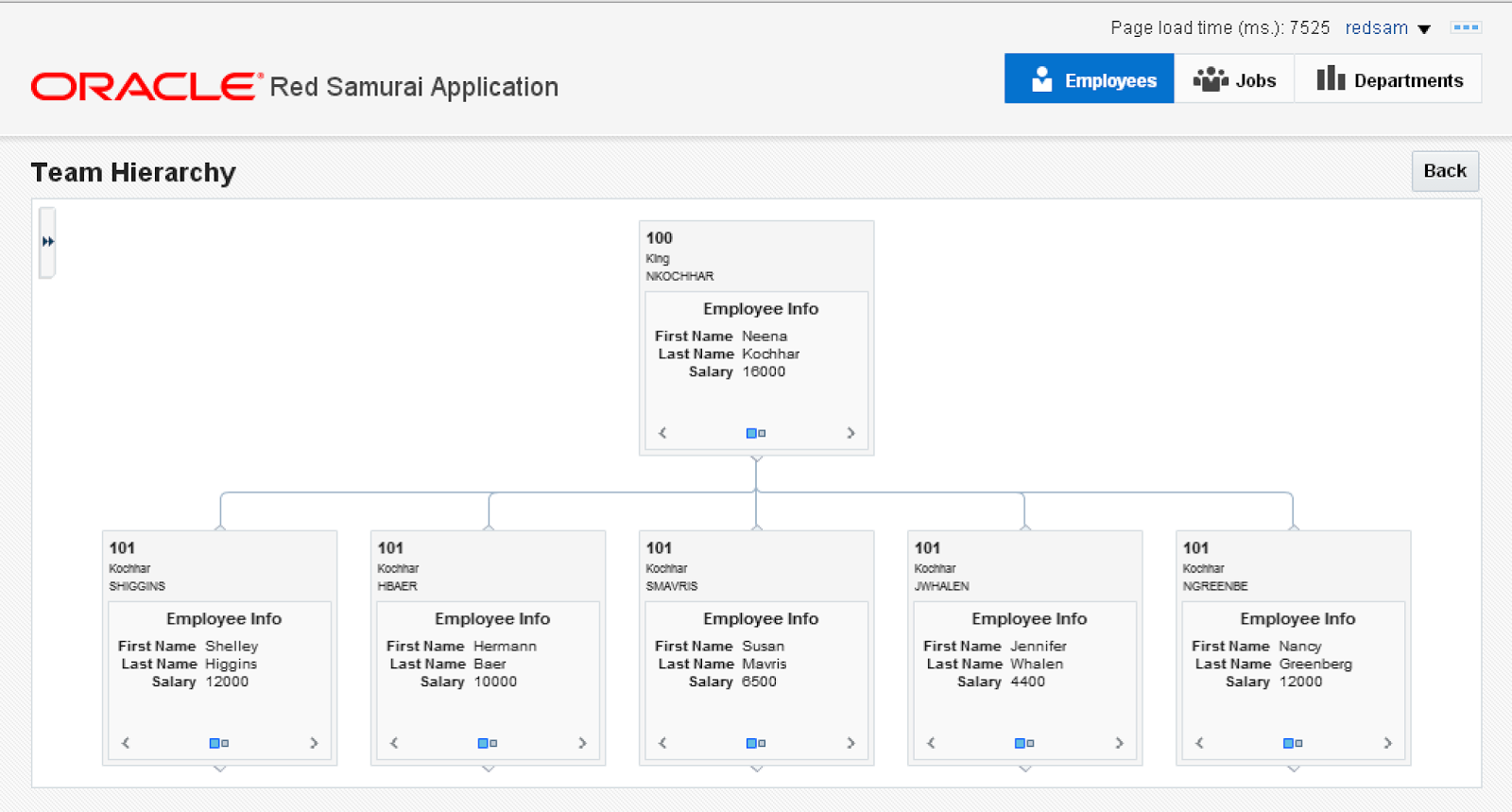Switch to the Departments tab
The height and width of the screenshot is (812, 1512).
pos(1389,79)
